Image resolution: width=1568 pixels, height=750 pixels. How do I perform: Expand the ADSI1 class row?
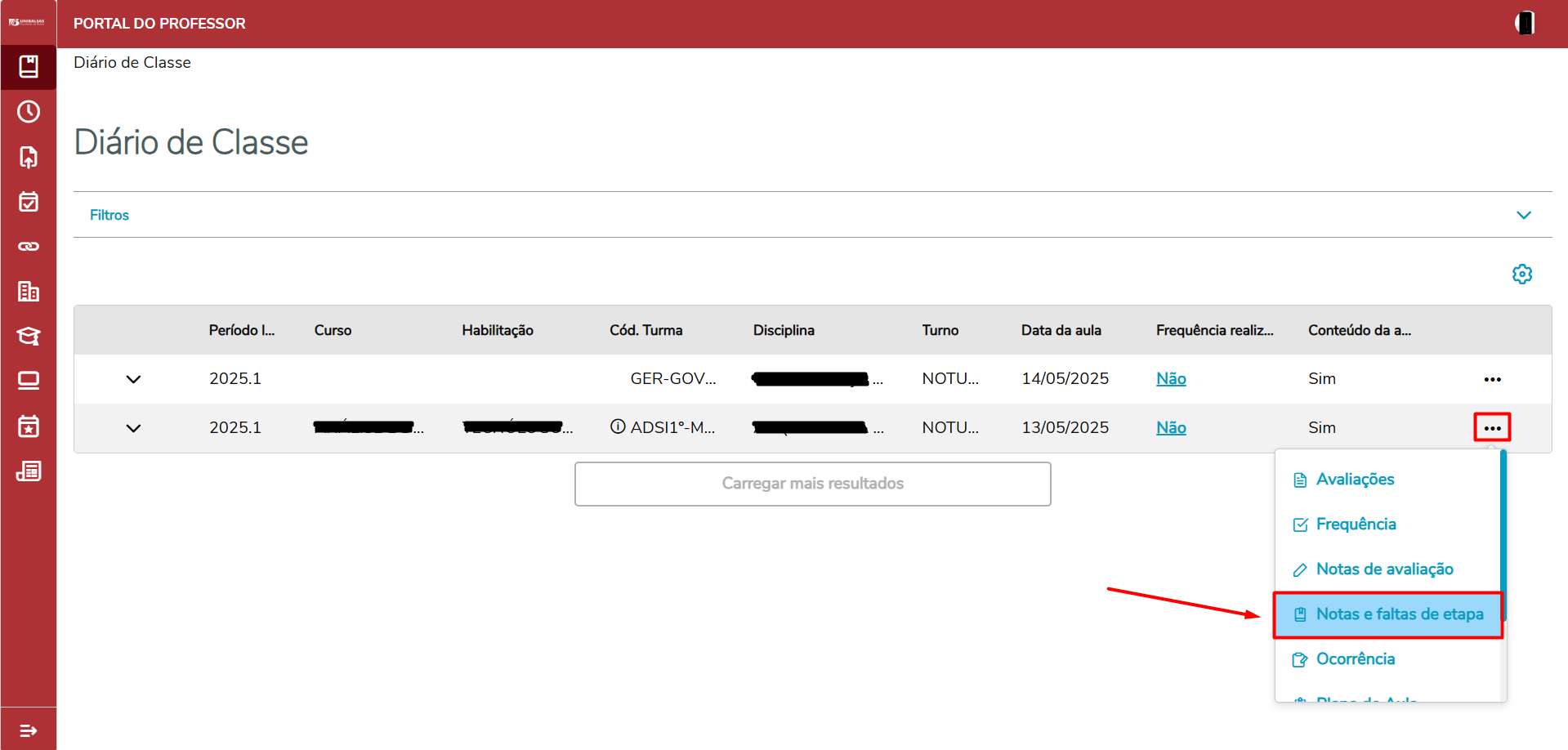133,428
